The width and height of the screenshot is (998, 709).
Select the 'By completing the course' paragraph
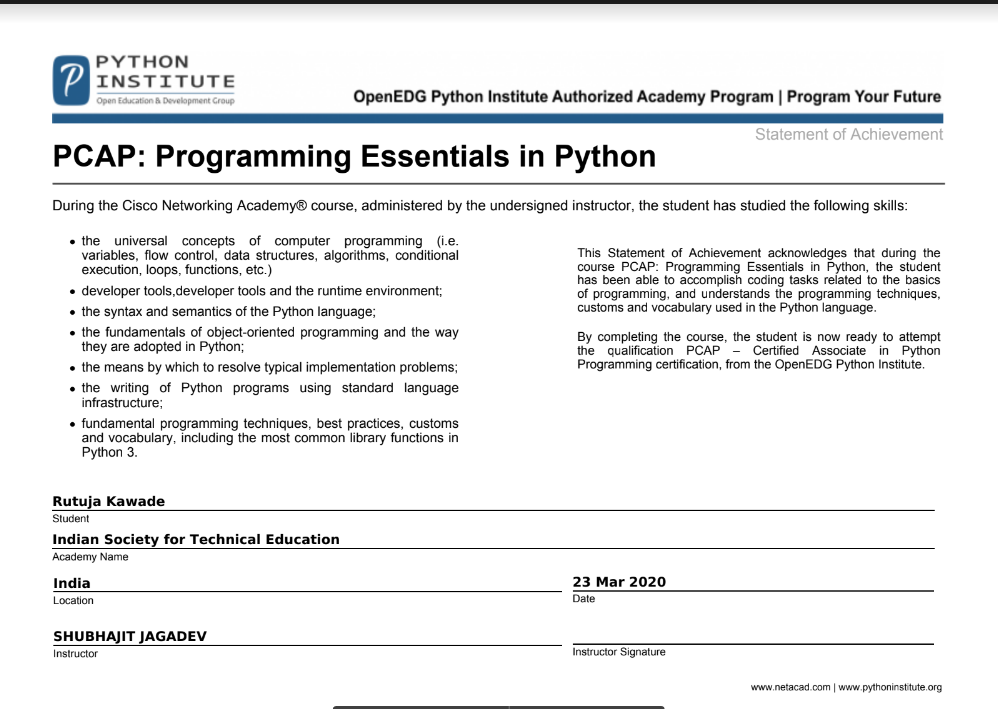point(759,351)
